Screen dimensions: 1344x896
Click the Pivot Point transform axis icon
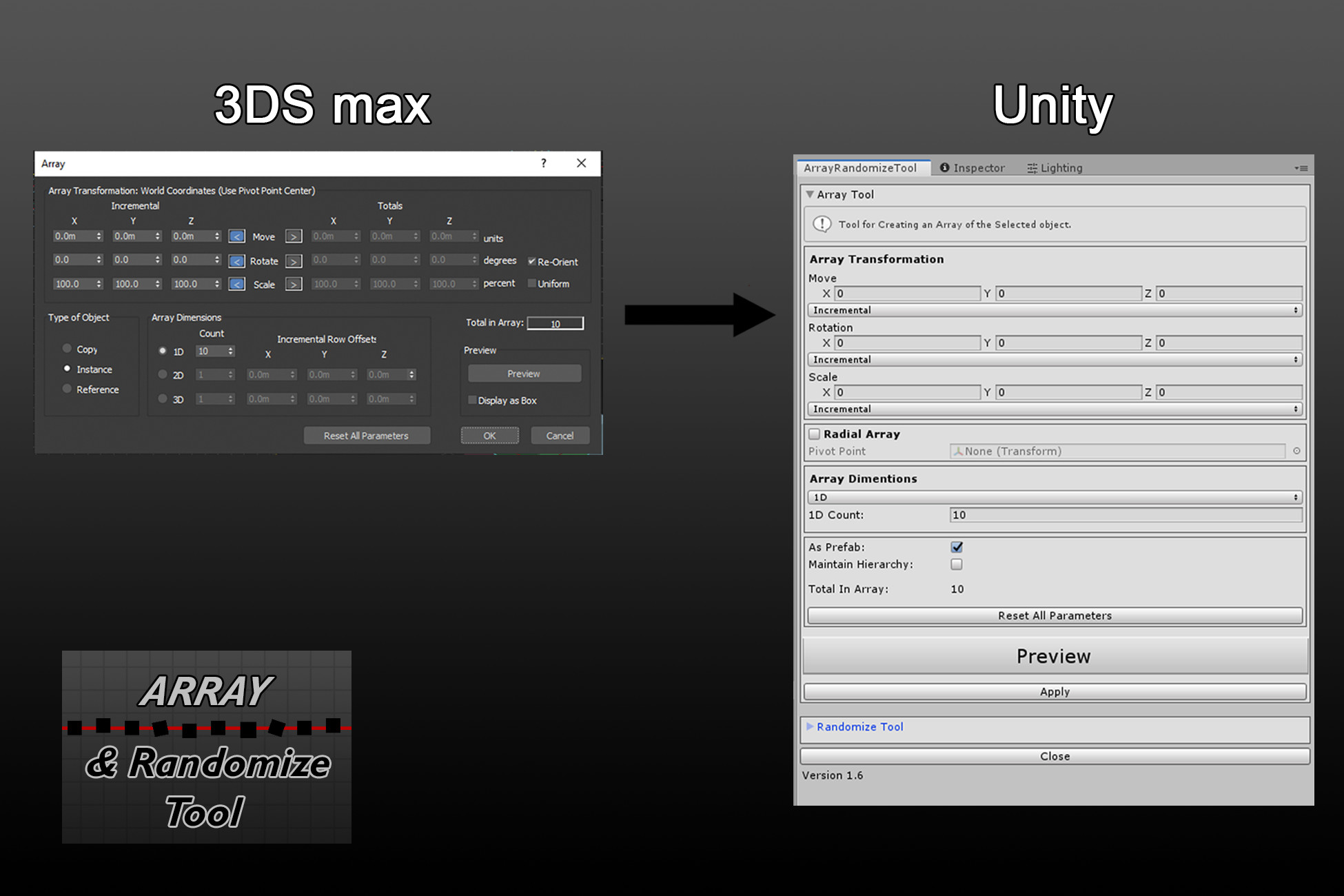(958, 451)
